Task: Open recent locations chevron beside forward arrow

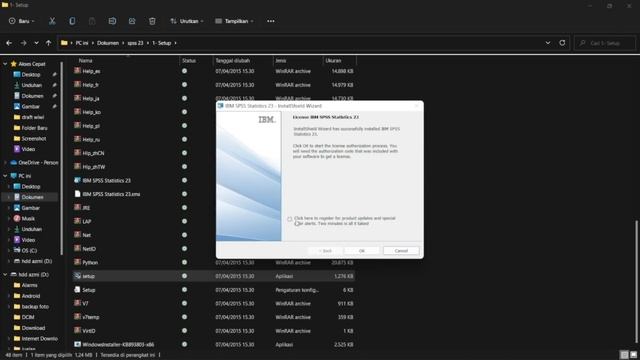Action: [36, 43]
